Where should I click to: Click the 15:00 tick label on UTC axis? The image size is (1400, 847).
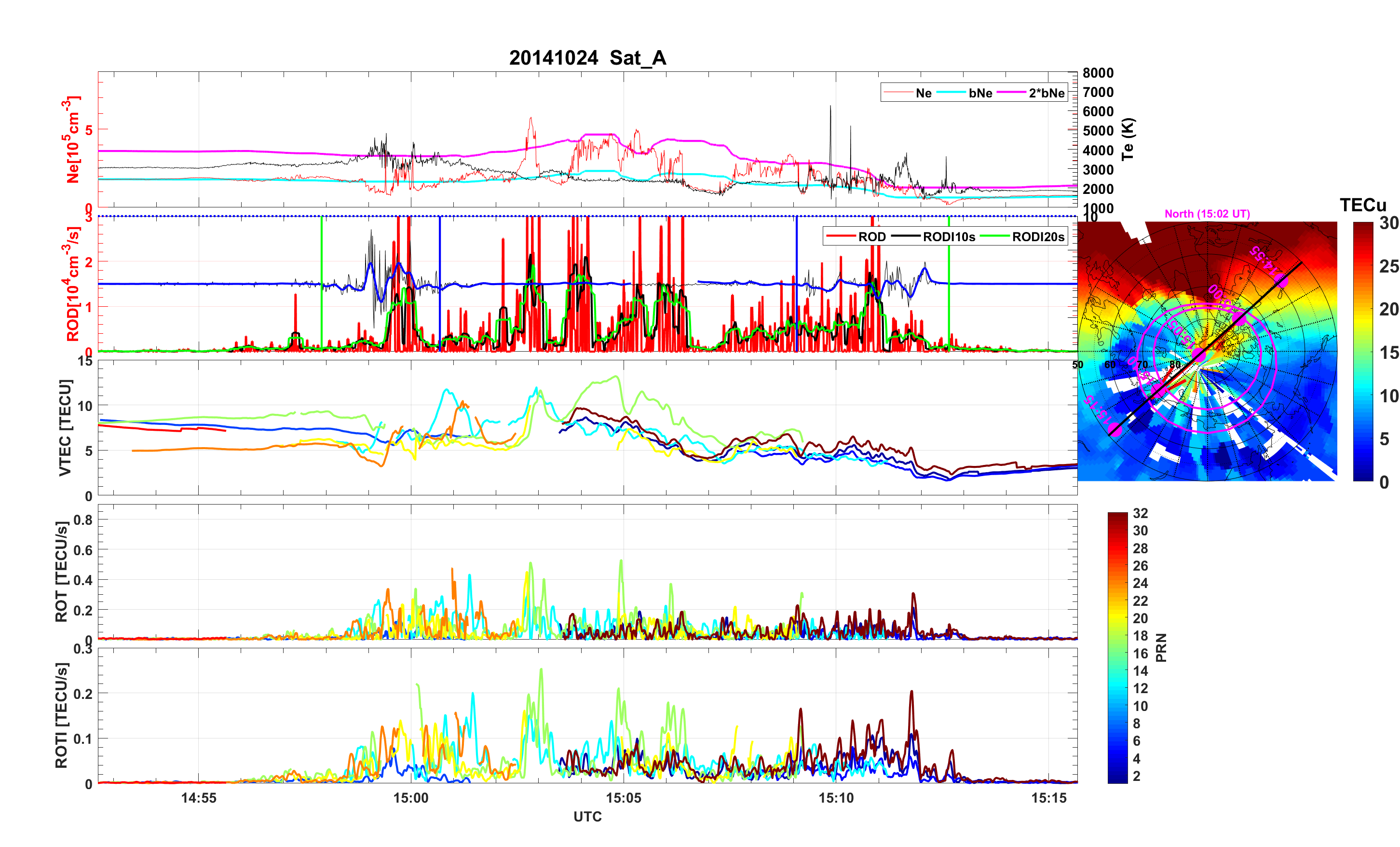pyautogui.click(x=411, y=797)
